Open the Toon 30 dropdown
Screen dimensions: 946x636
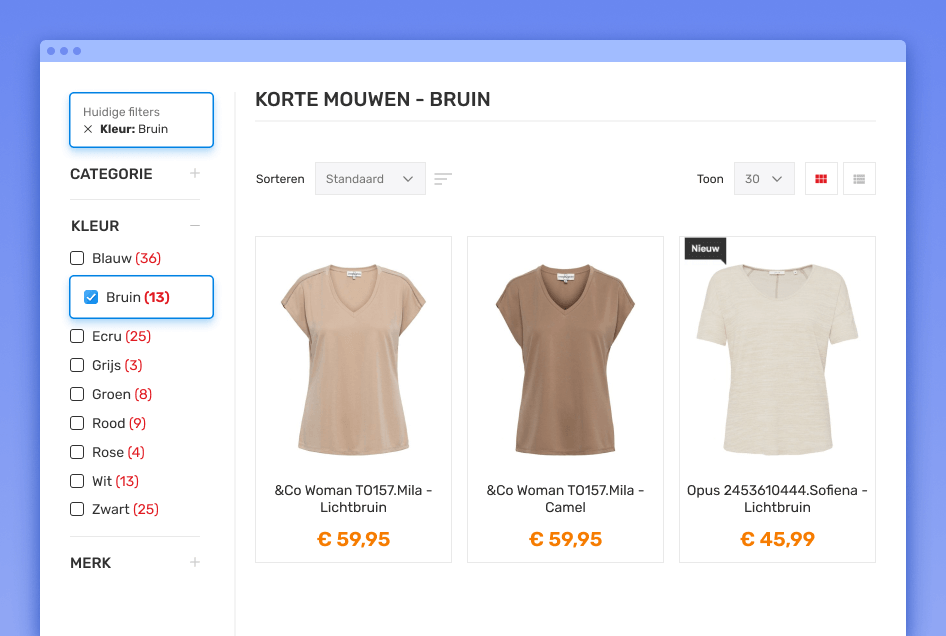coord(764,178)
